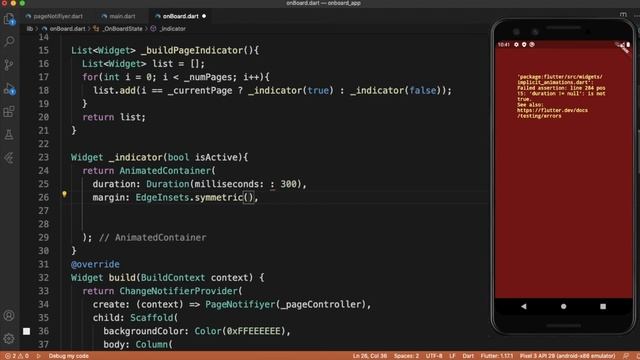Click the start debugging play icon in status bar
The width and height of the screenshot is (640, 360).
(x=39, y=356)
